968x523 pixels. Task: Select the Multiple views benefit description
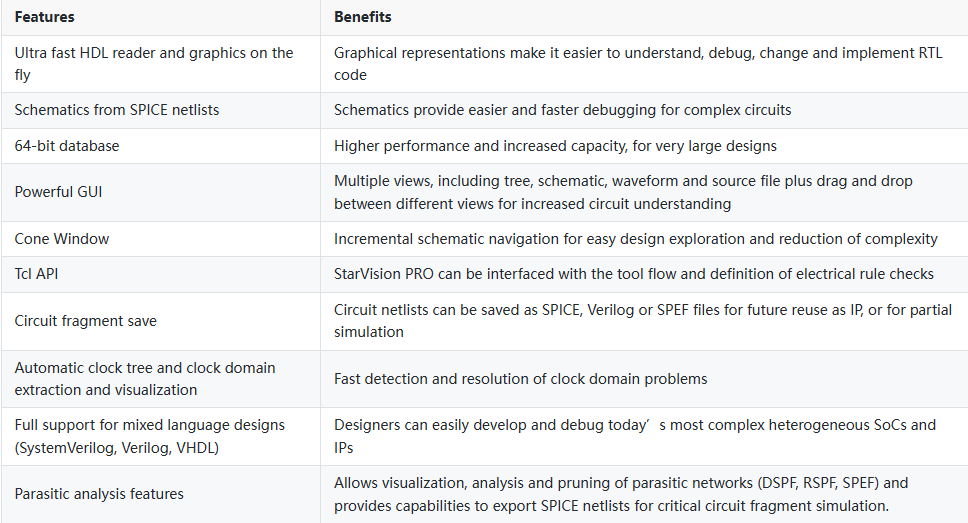click(623, 192)
